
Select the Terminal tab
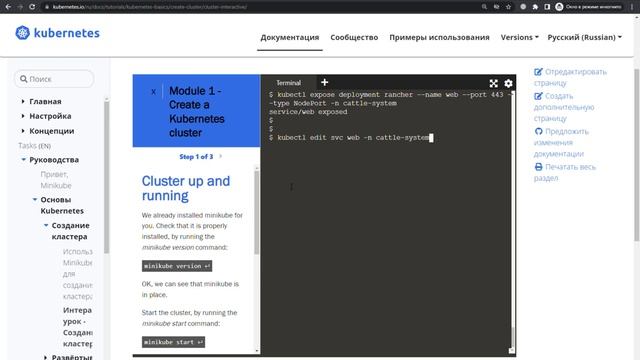(x=289, y=83)
